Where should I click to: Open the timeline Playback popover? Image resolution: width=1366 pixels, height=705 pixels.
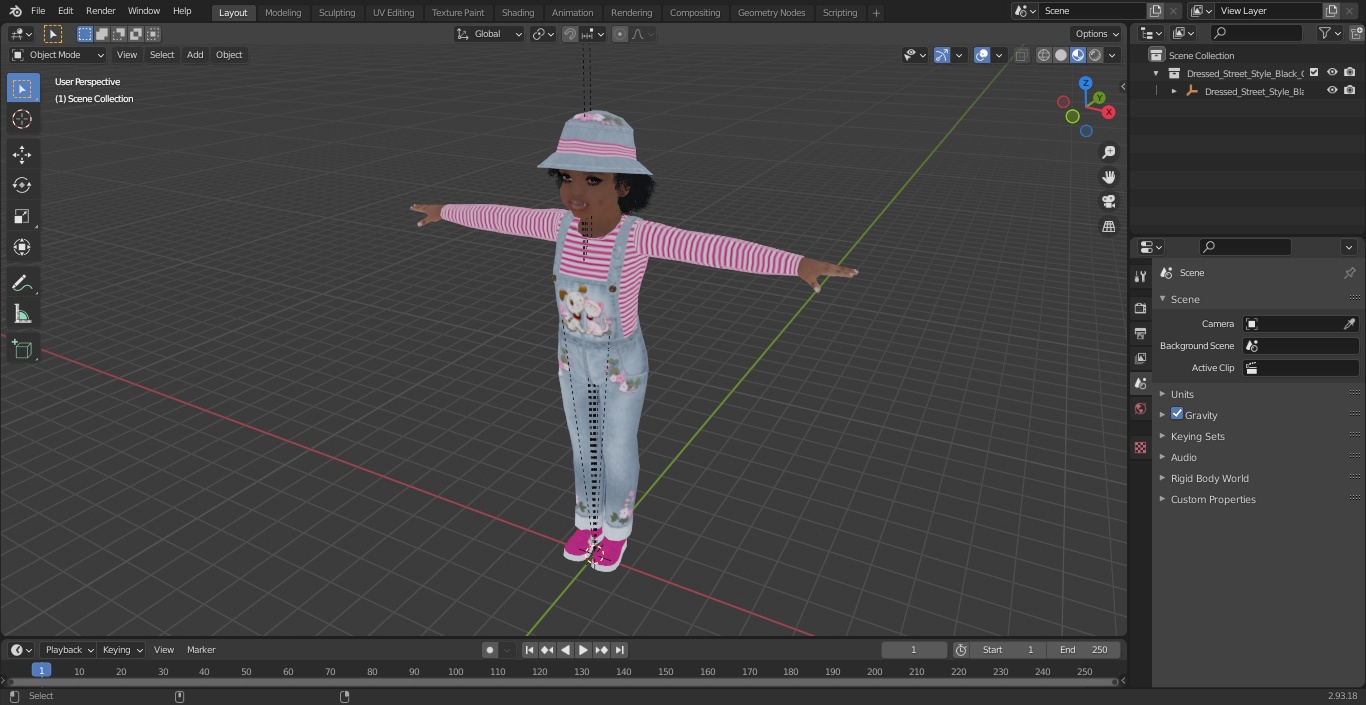click(x=69, y=650)
